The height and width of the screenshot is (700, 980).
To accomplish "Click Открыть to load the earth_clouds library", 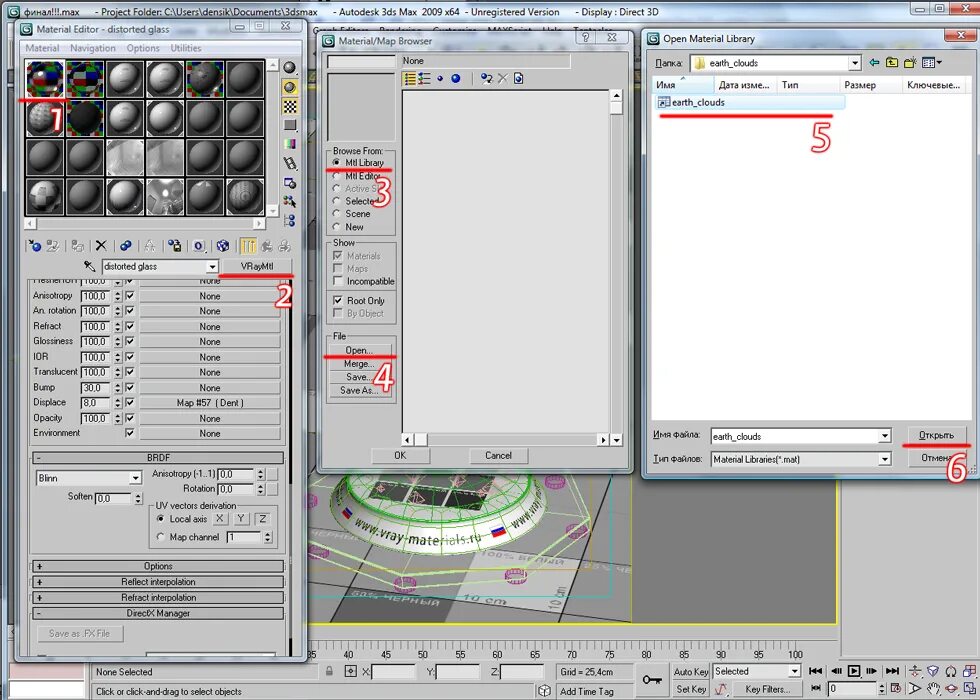I will point(935,436).
